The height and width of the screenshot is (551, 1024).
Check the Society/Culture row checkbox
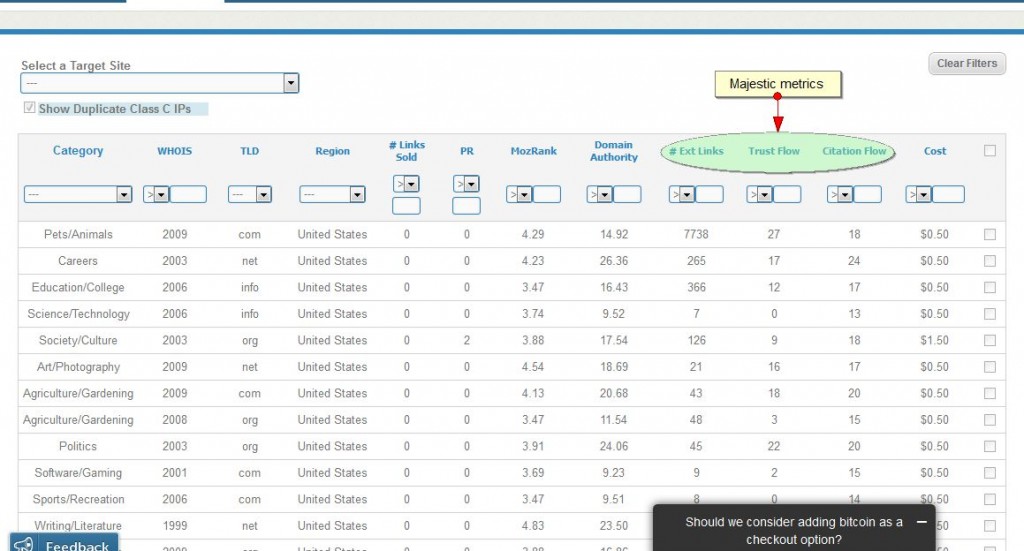coord(990,341)
